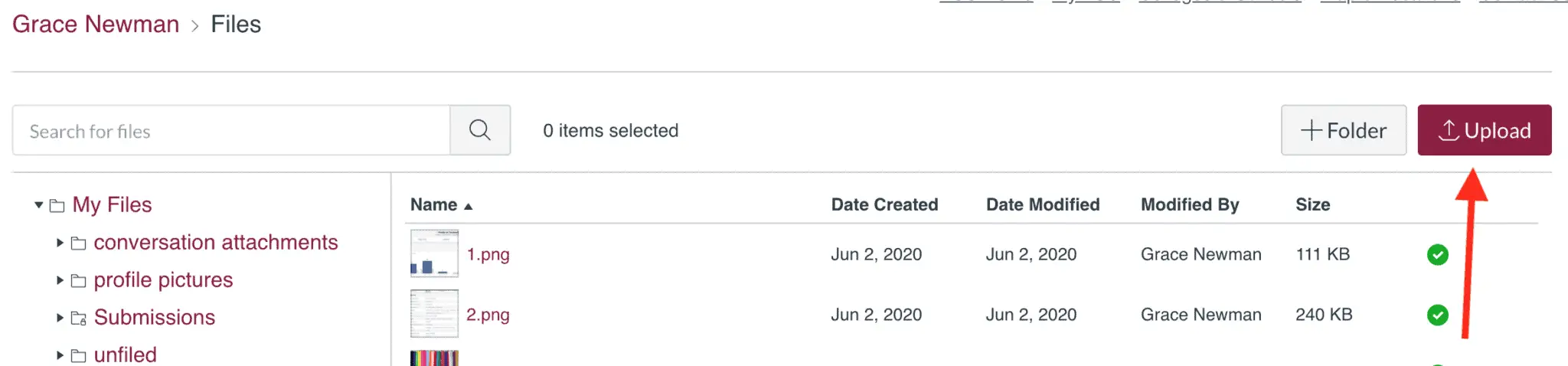Click the profile pictures folder icon
The height and width of the screenshot is (366, 1568).
78,281
